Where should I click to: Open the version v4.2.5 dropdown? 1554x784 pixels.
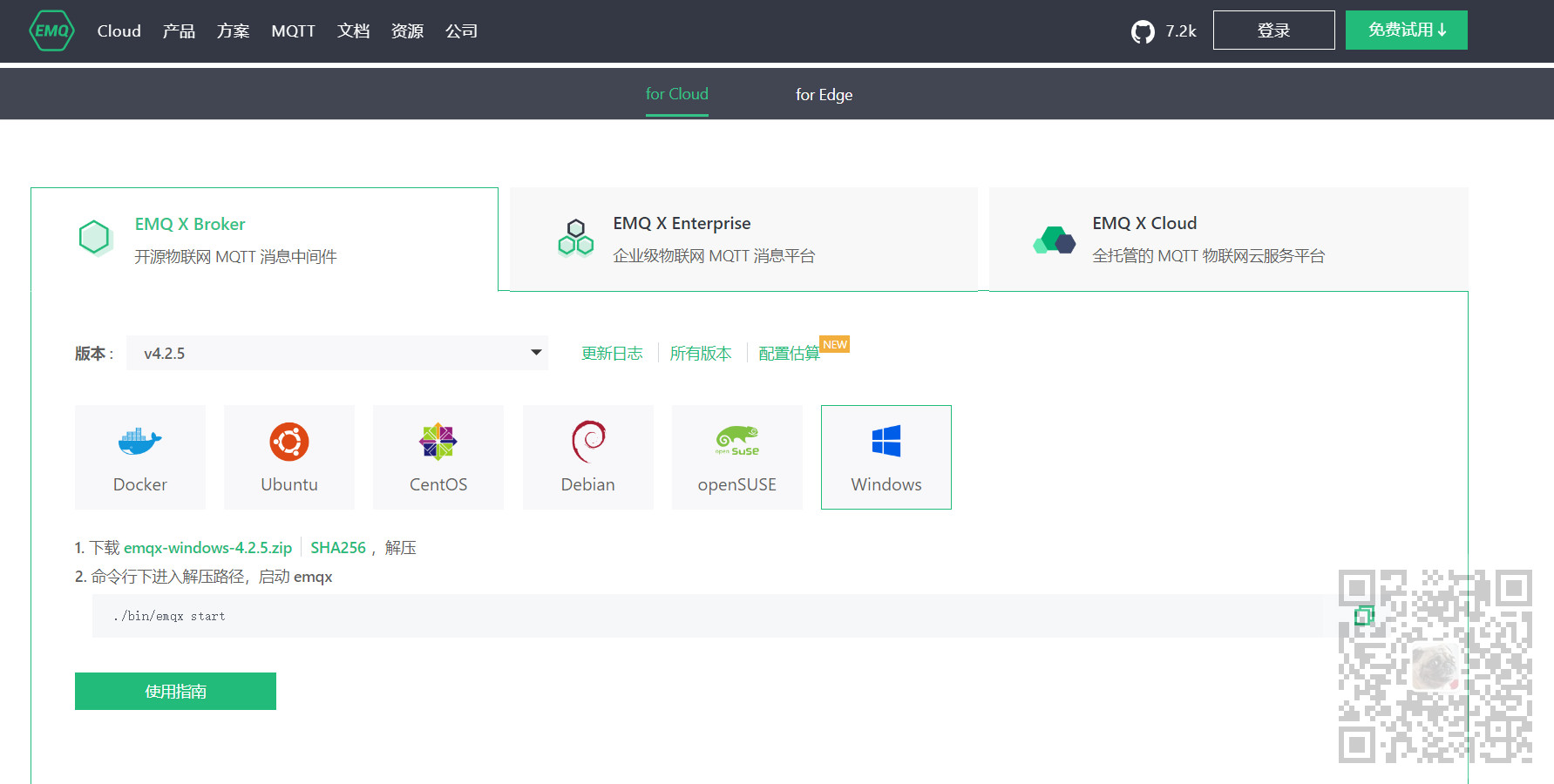pos(337,353)
